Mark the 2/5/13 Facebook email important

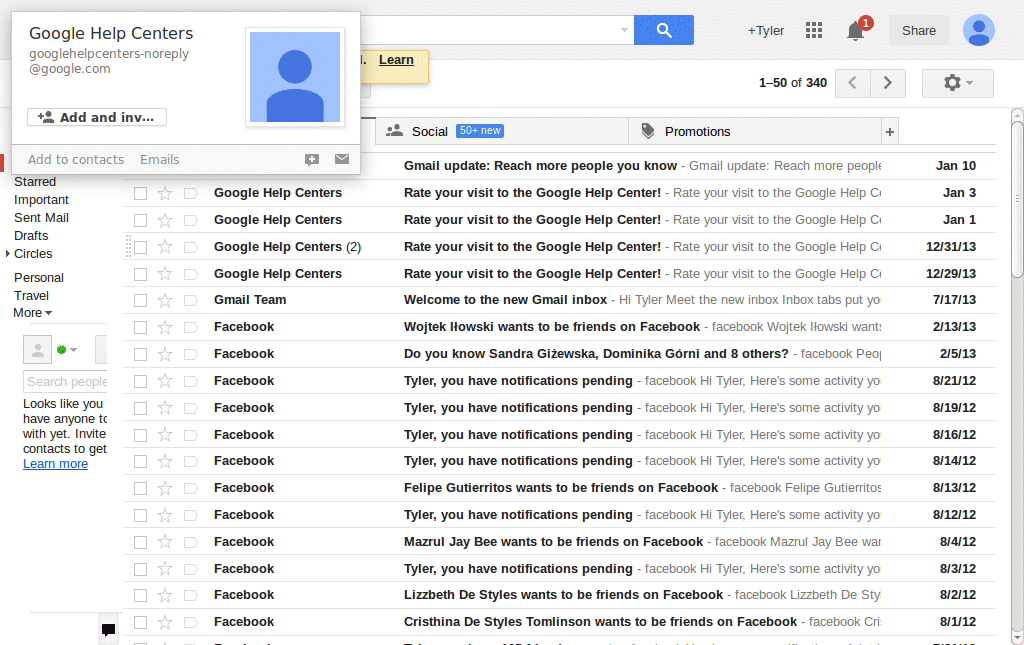tap(191, 354)
